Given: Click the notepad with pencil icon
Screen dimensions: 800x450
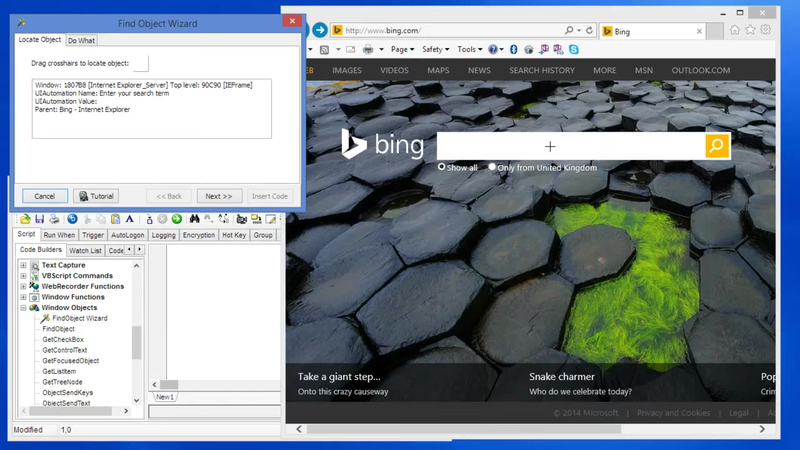Looking at the screenshot, I should click(x=271, y=219).
